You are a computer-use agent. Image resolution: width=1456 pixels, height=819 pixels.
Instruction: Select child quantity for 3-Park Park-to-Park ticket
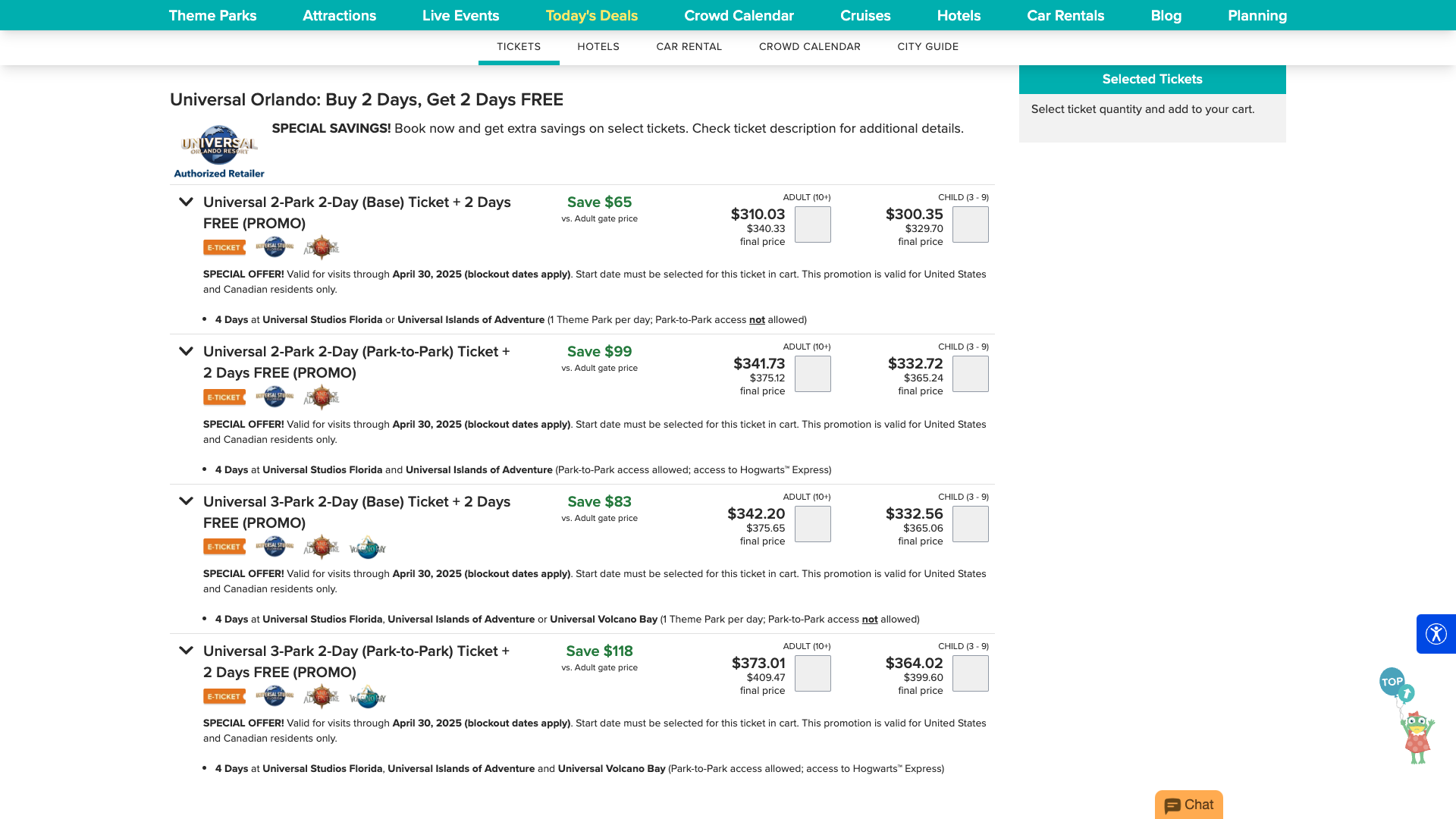point(971,673)
